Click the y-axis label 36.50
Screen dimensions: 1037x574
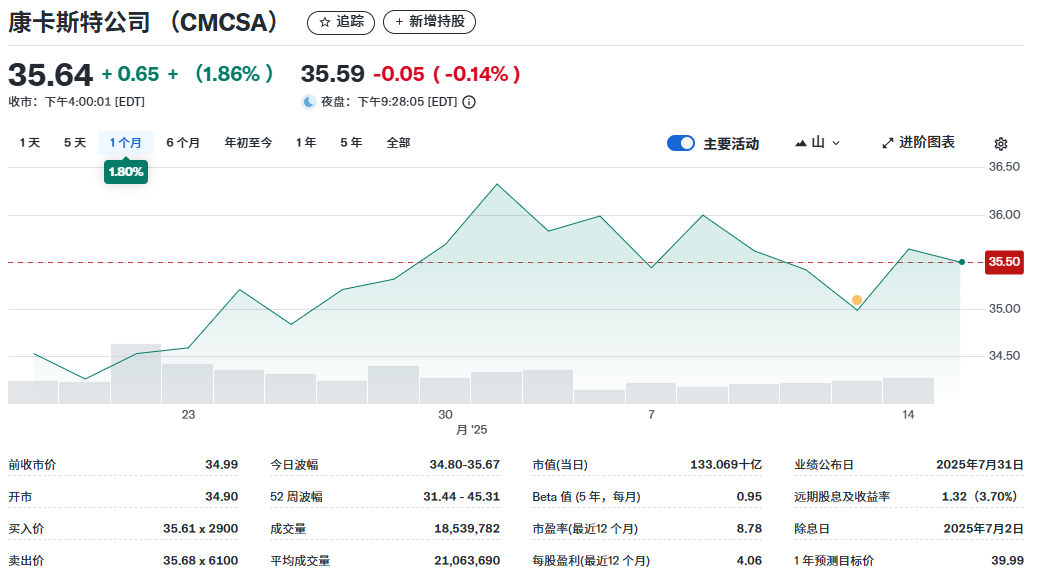click(1005, 167)
